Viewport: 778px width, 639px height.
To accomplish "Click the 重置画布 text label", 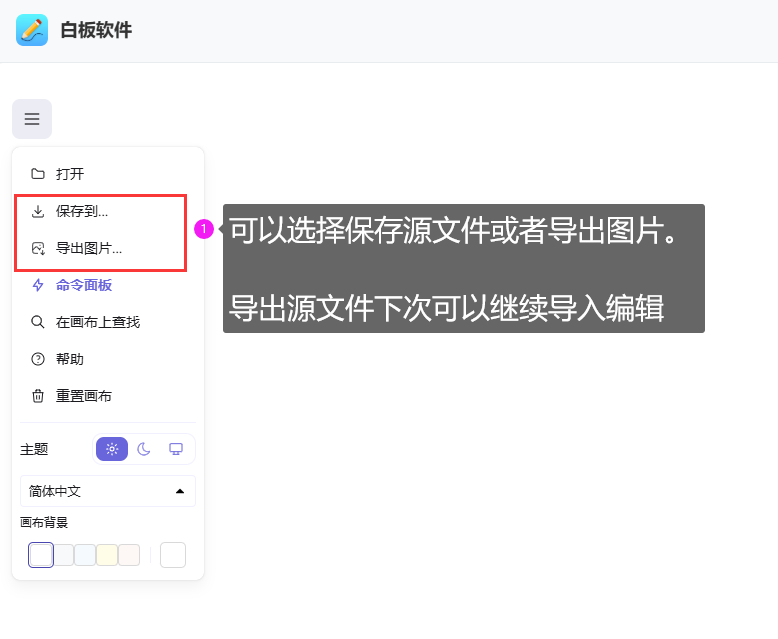I will [84, 396].
